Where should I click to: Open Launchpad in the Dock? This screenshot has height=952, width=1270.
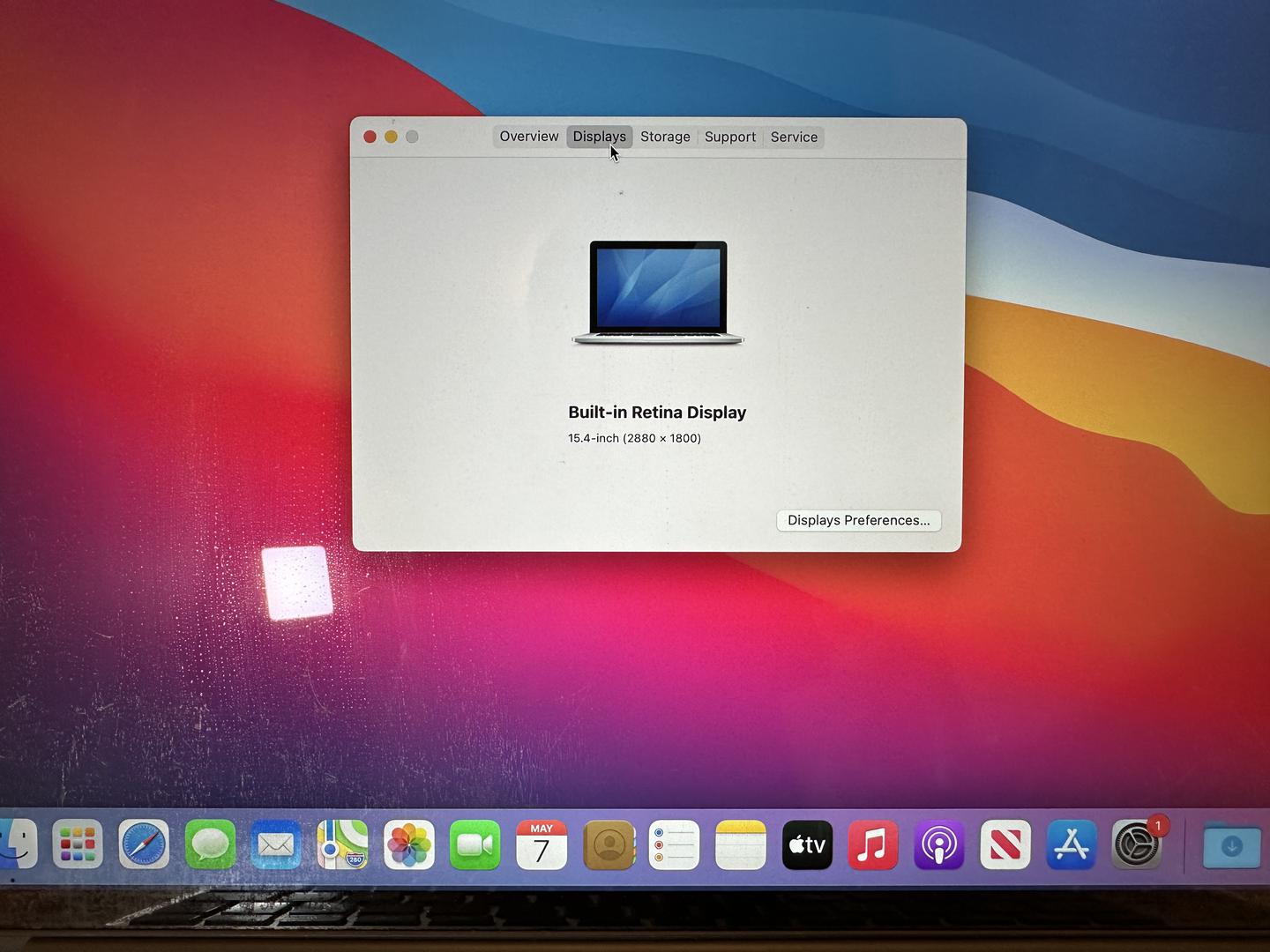pyautogui.click(x=78, y=844)
